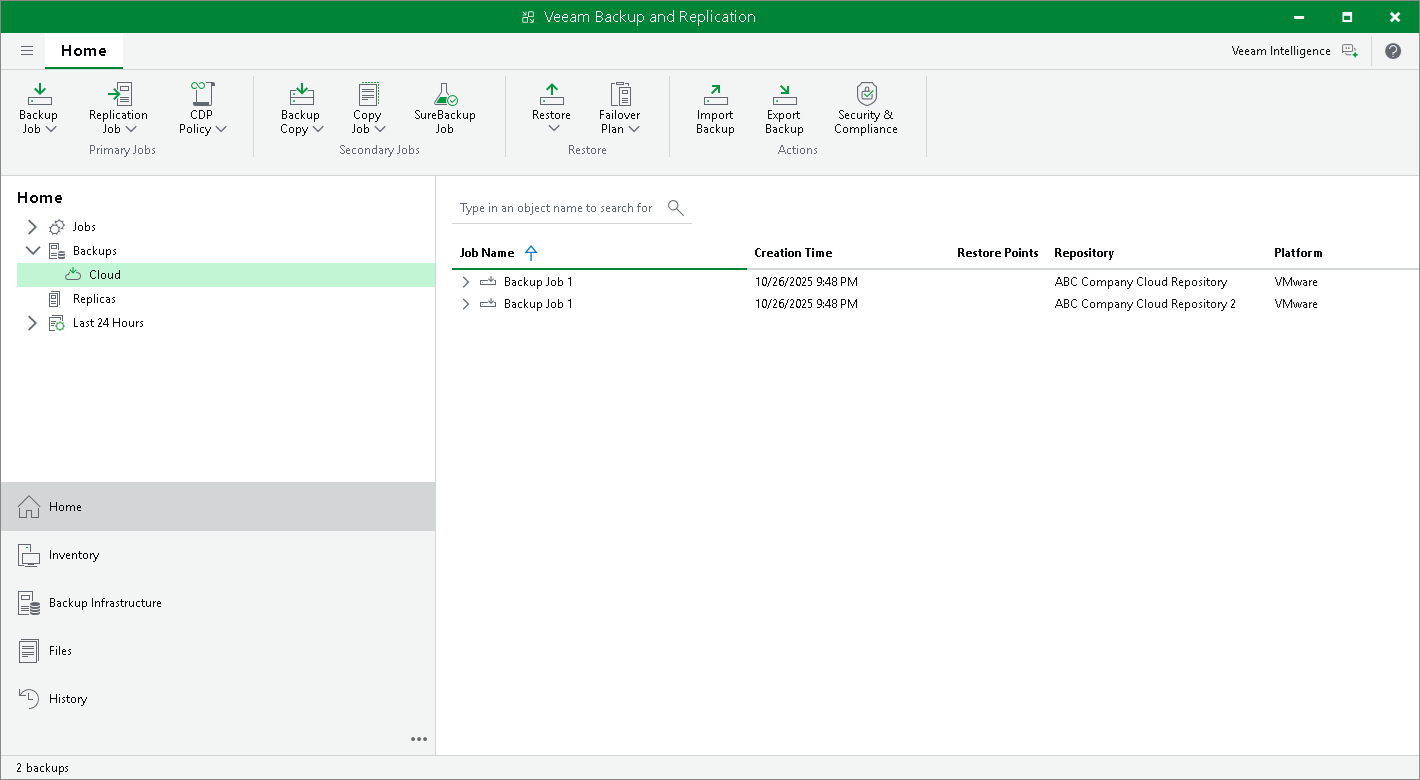Go to the History view
Viewport: 1420px width, 780px height.
pos(68,699)
